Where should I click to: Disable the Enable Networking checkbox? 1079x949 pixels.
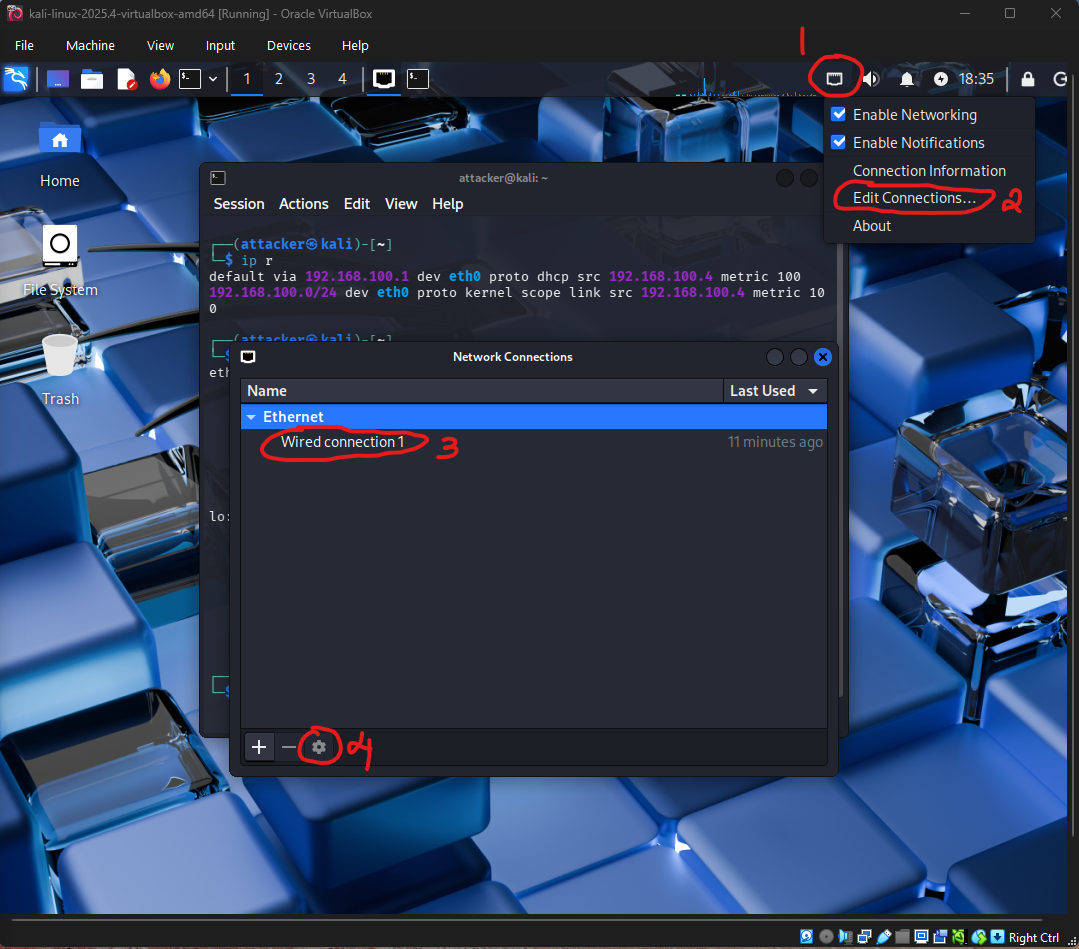coord(838,114)
